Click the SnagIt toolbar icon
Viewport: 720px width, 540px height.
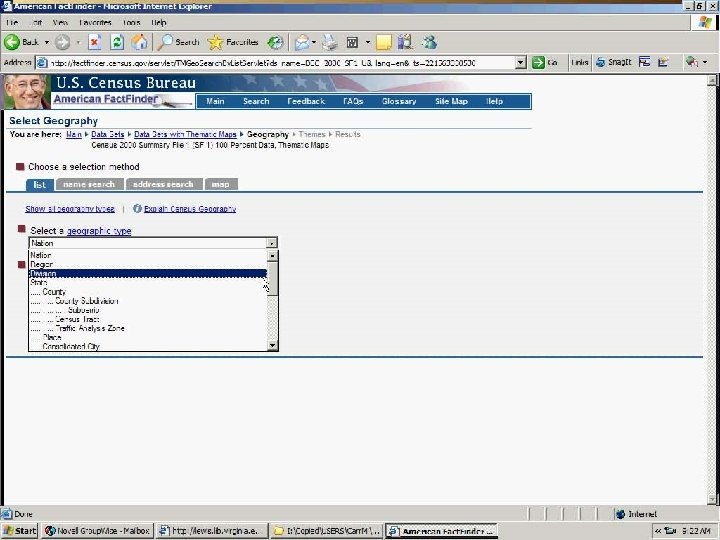click(614, 62)
